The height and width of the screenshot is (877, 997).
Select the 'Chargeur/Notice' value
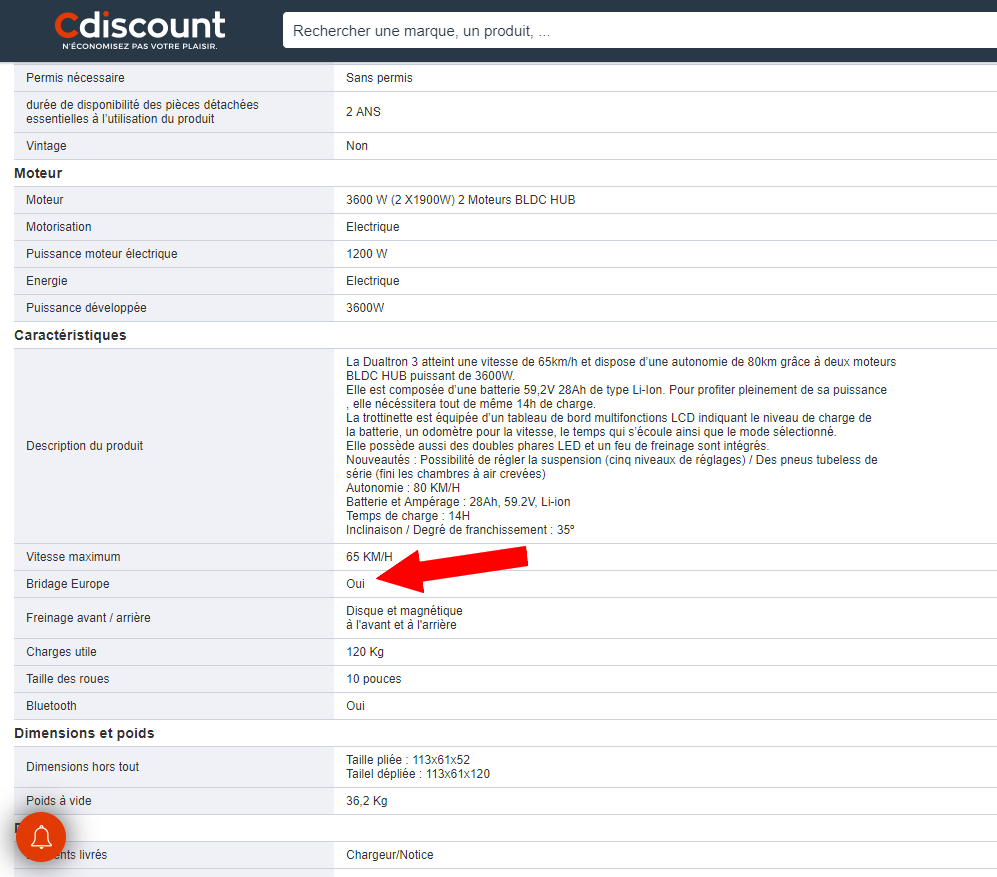(389, 855)
